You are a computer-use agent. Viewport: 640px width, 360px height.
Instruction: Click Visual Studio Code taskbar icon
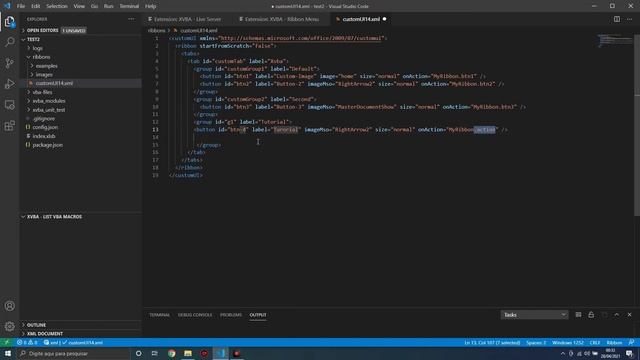tap(220, 353)
